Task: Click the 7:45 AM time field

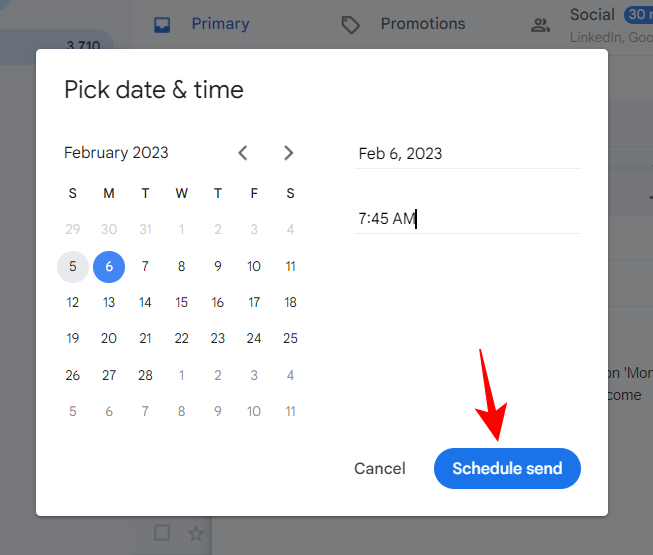Action: click(467, 218)
